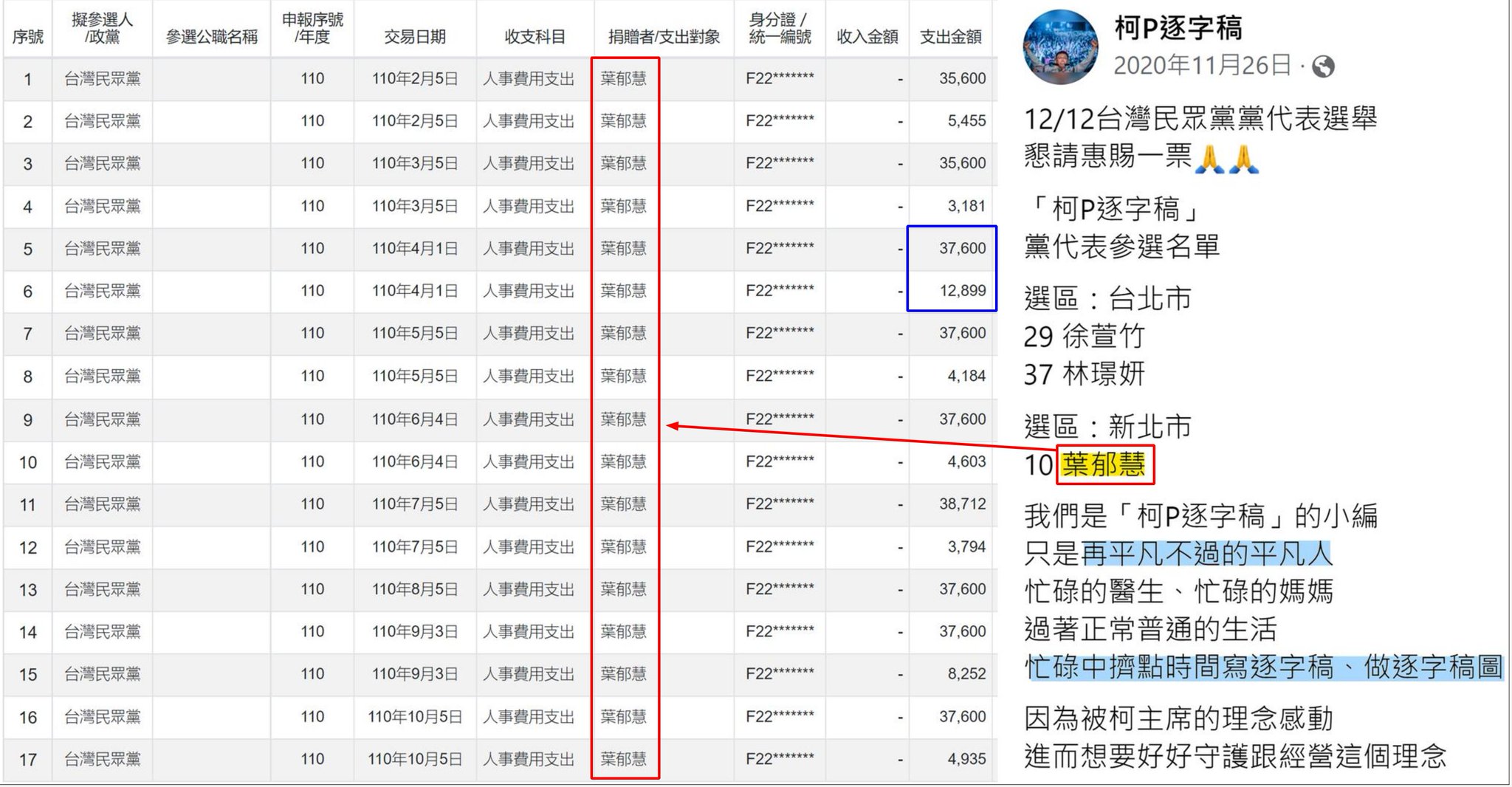Click amount 4,184 in row 8
The height and width of the screenshot is (787, 1512).
point(966,376)
